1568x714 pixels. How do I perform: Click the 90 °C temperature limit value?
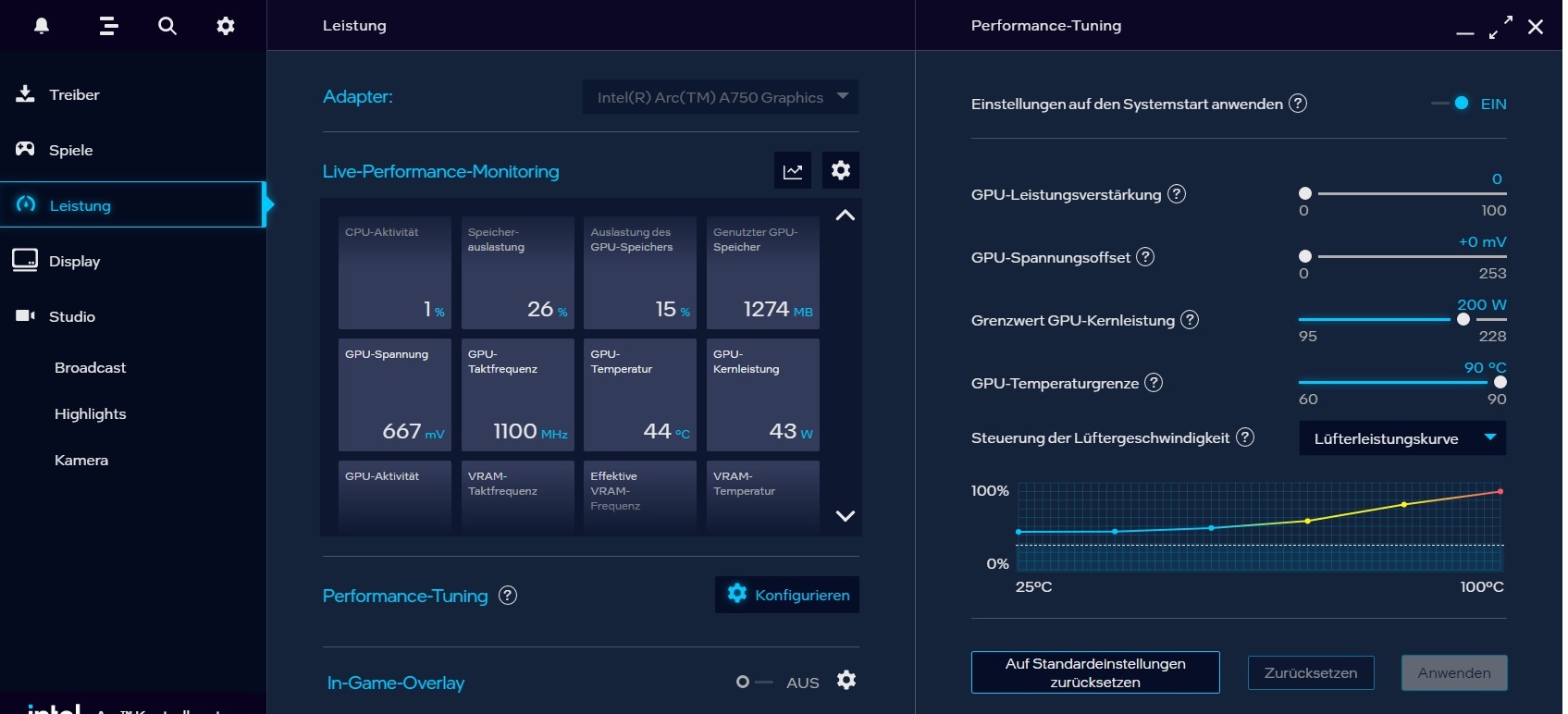pos(1486,367)
